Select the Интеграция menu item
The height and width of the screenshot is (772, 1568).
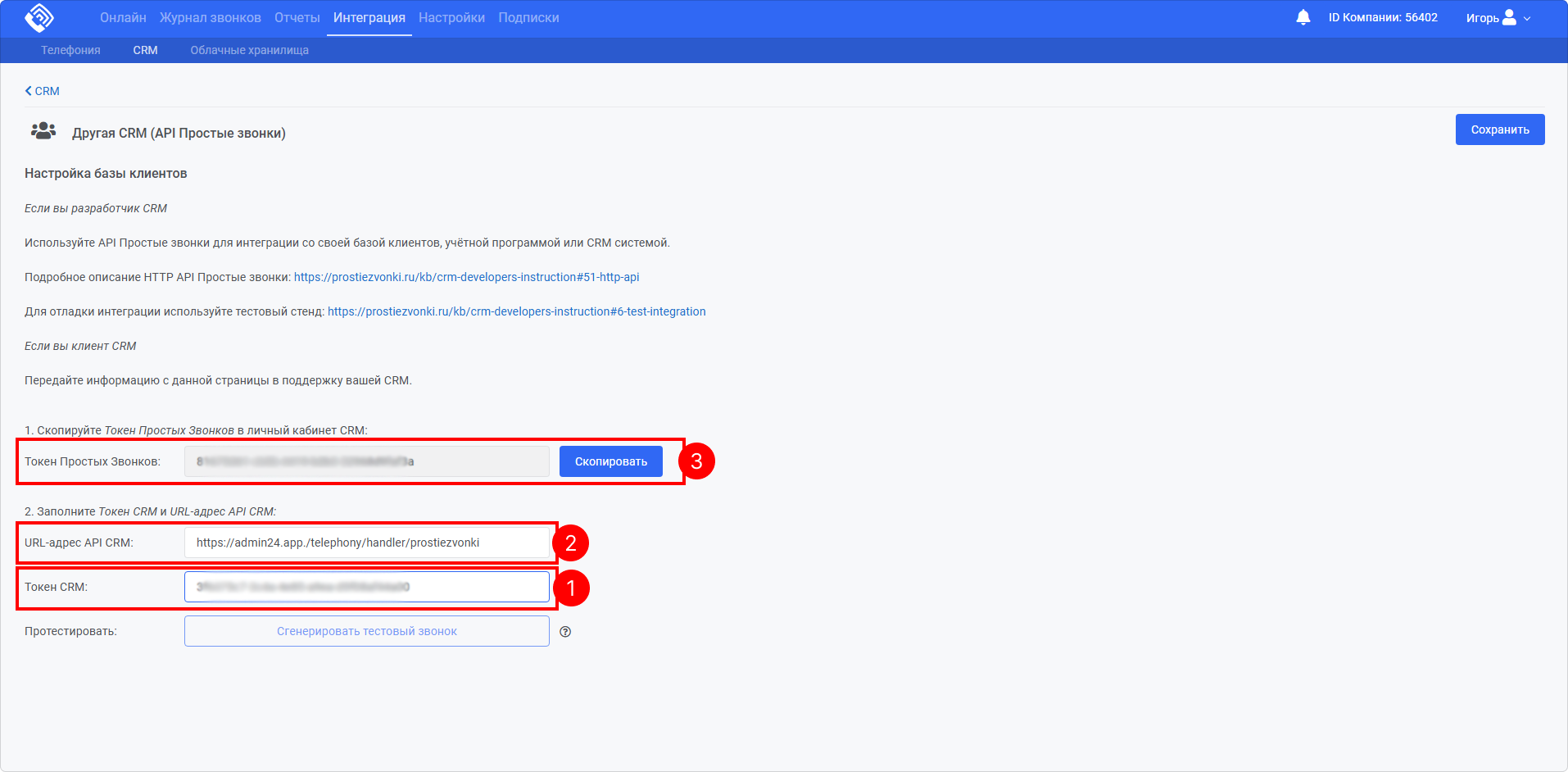369,17
